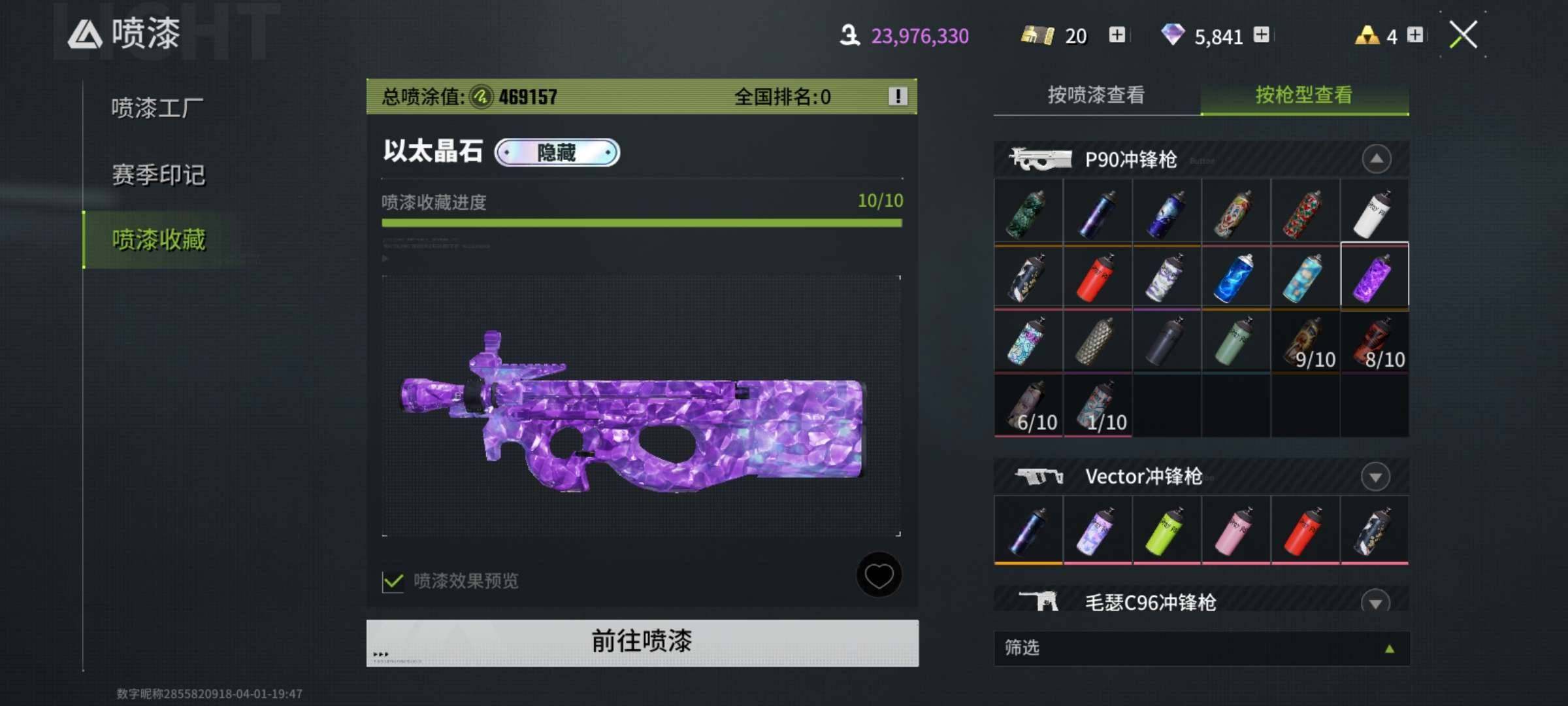Click the heart favorite icon
This screenshot has width=1568, height=706.
(x=879, y=575)
